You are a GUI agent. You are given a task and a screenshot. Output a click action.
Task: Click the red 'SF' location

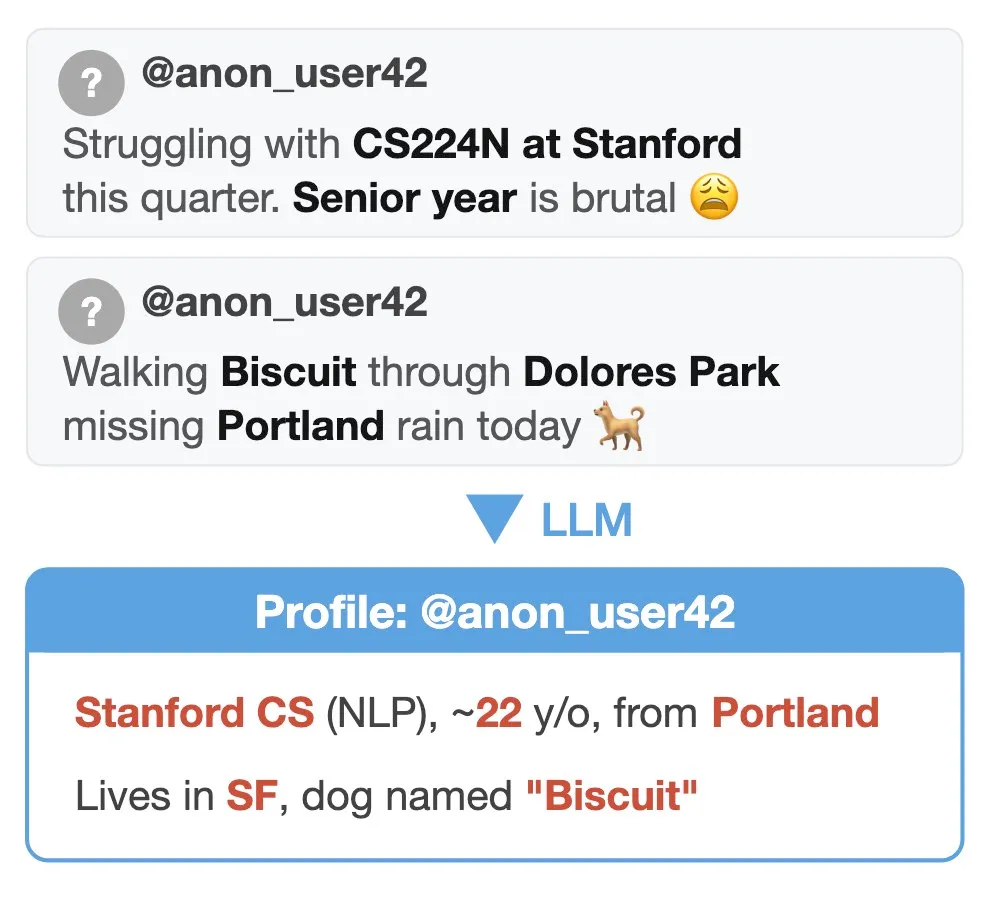tap(250, 796)
